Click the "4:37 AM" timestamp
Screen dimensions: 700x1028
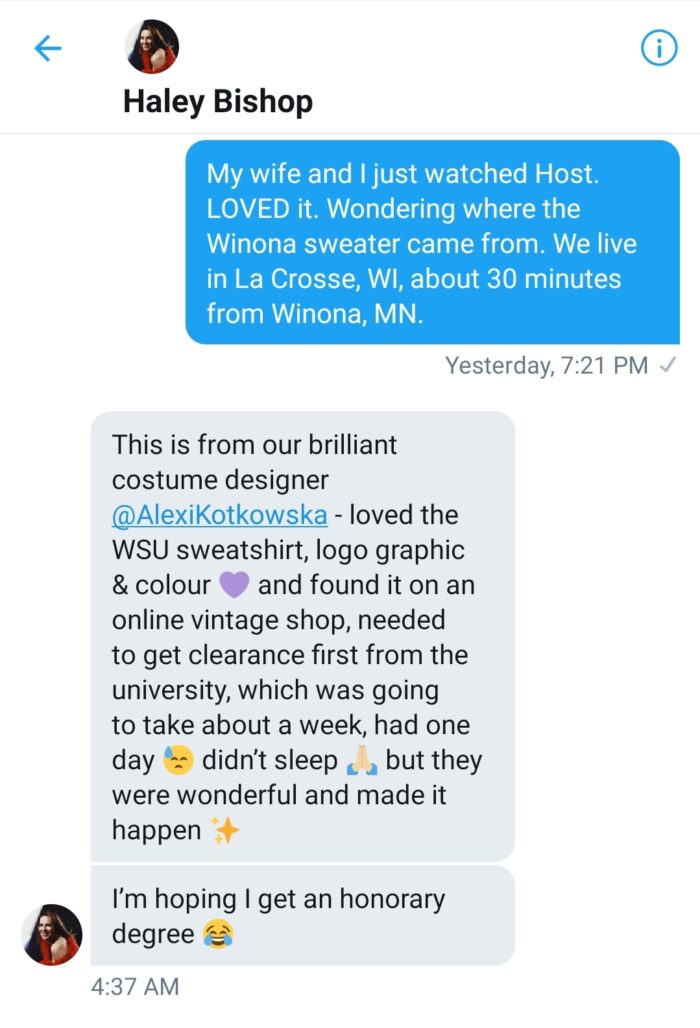(x=135, y=986)
